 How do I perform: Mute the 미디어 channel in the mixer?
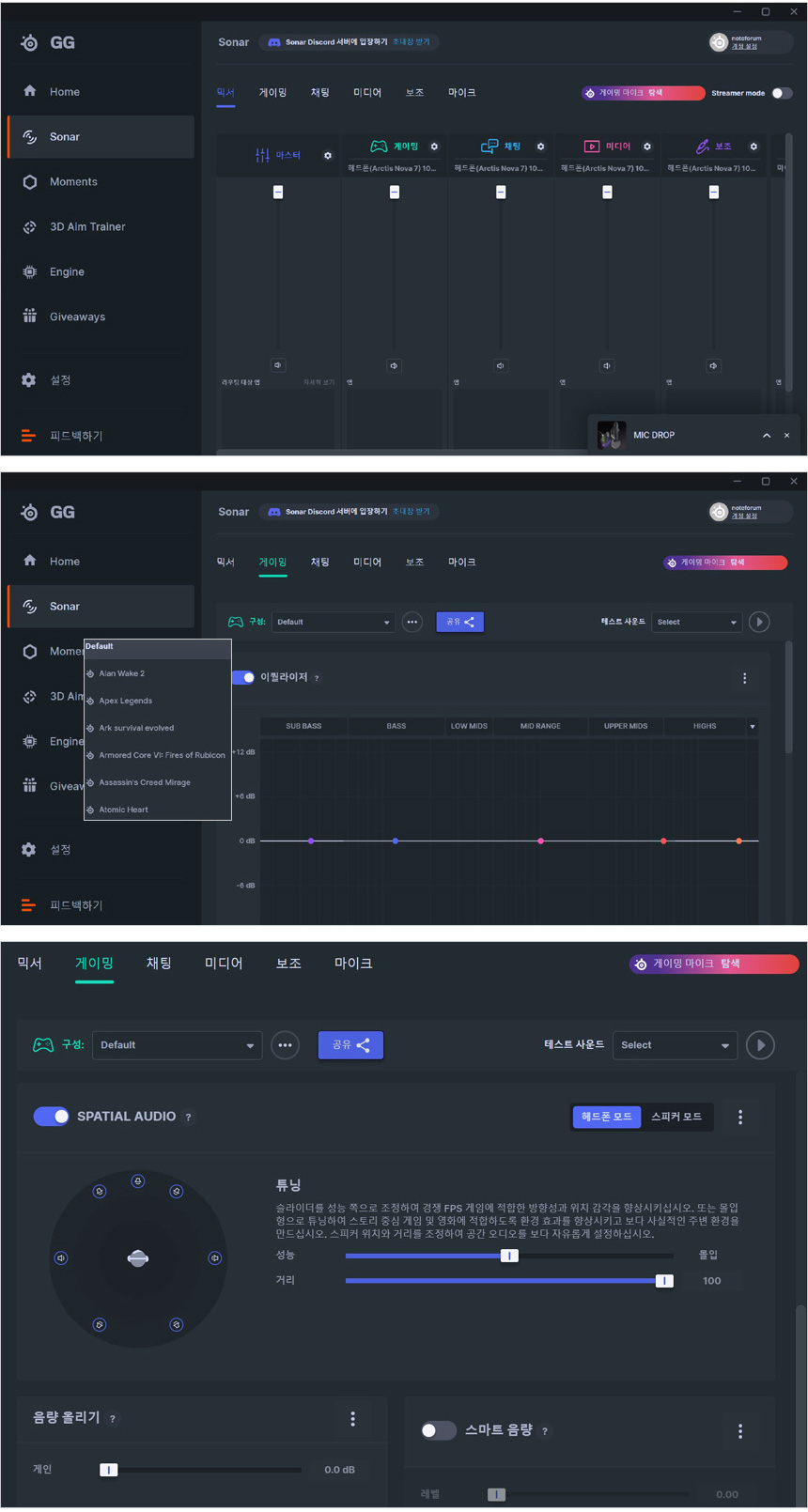(x=607, y=365)
